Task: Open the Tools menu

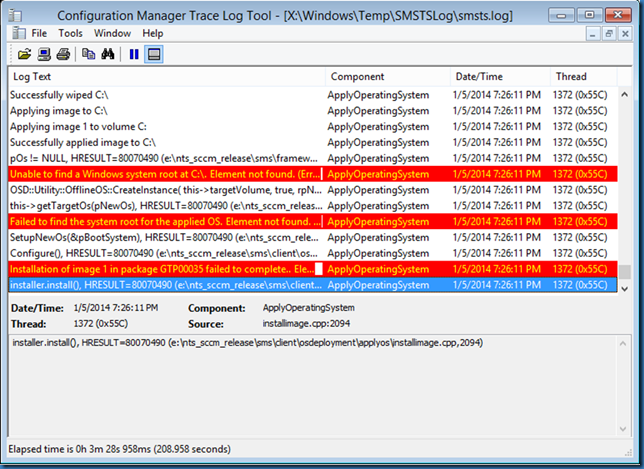Action: tap(70, 33)
